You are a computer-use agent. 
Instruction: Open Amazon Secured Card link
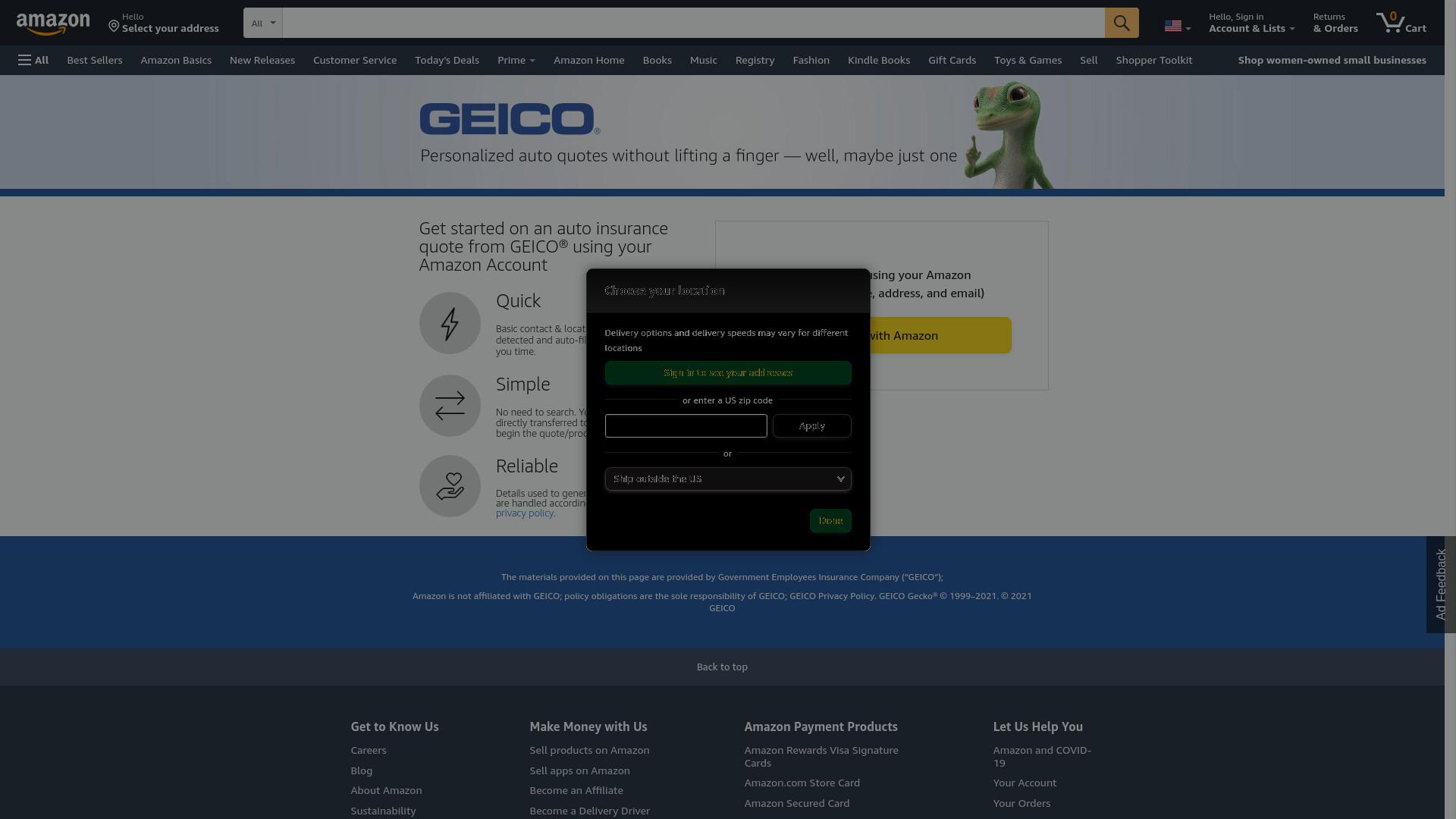[796, 804]
